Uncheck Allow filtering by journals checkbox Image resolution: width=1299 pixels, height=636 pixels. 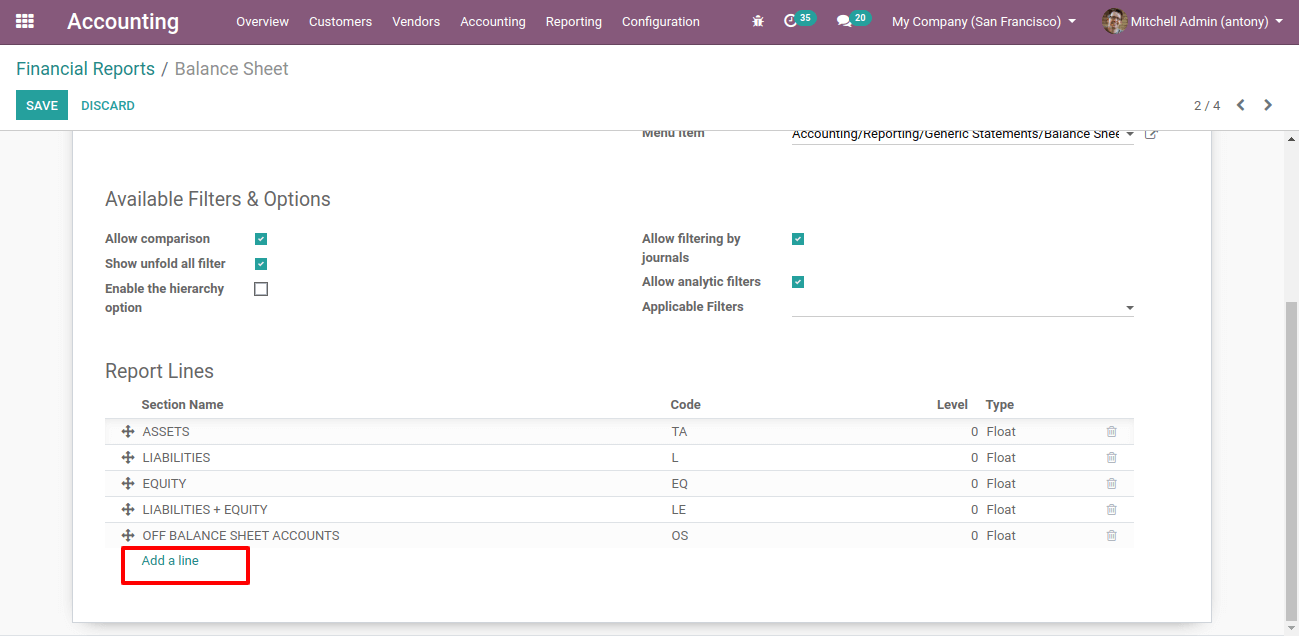point(798,239)
